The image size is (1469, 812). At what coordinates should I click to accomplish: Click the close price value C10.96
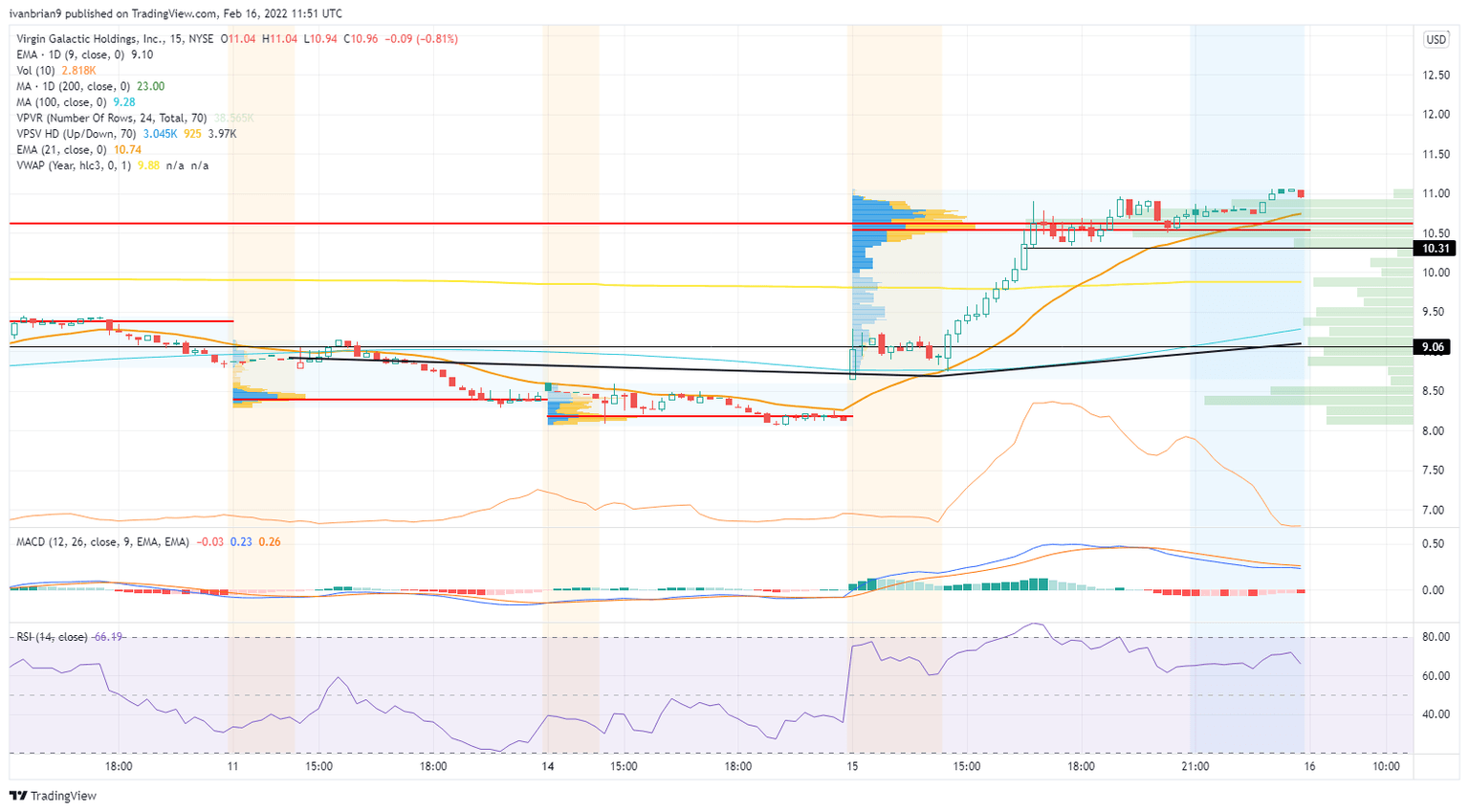coord(361,39)
